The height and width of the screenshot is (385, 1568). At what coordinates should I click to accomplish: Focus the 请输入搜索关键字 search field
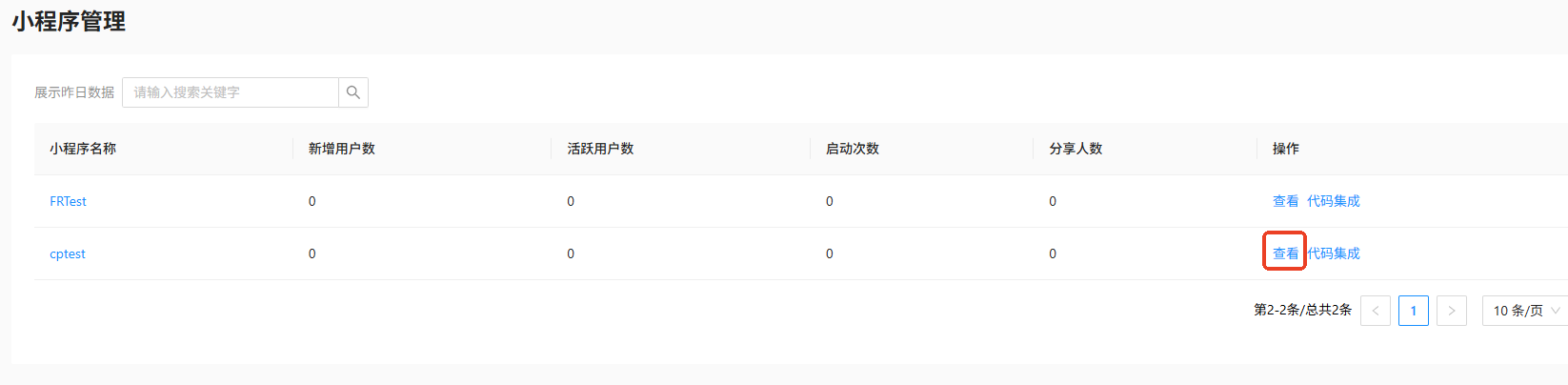click(231, 92)
